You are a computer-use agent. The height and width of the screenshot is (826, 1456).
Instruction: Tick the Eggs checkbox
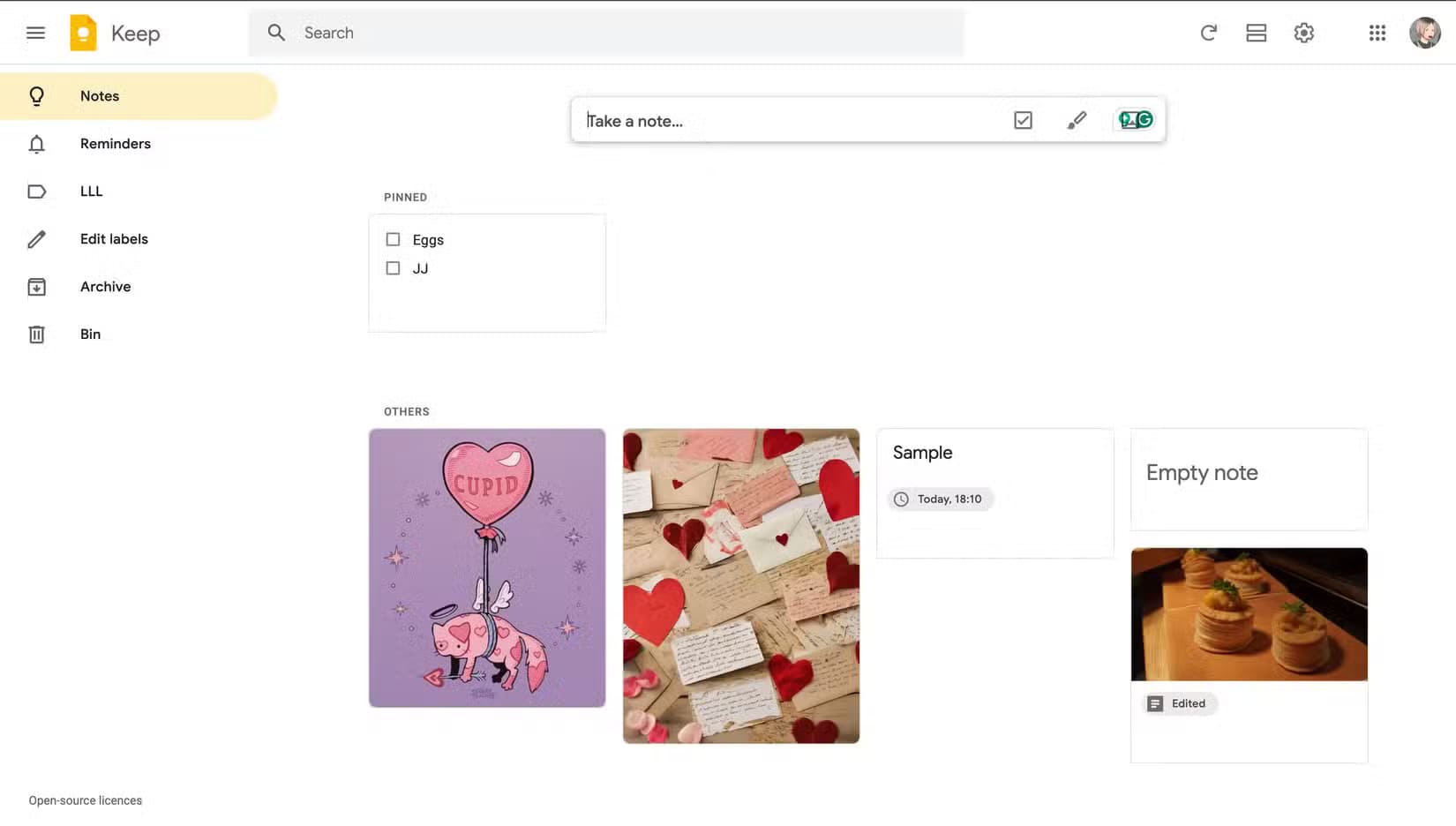pyautogui.click(x=393, y=239)
